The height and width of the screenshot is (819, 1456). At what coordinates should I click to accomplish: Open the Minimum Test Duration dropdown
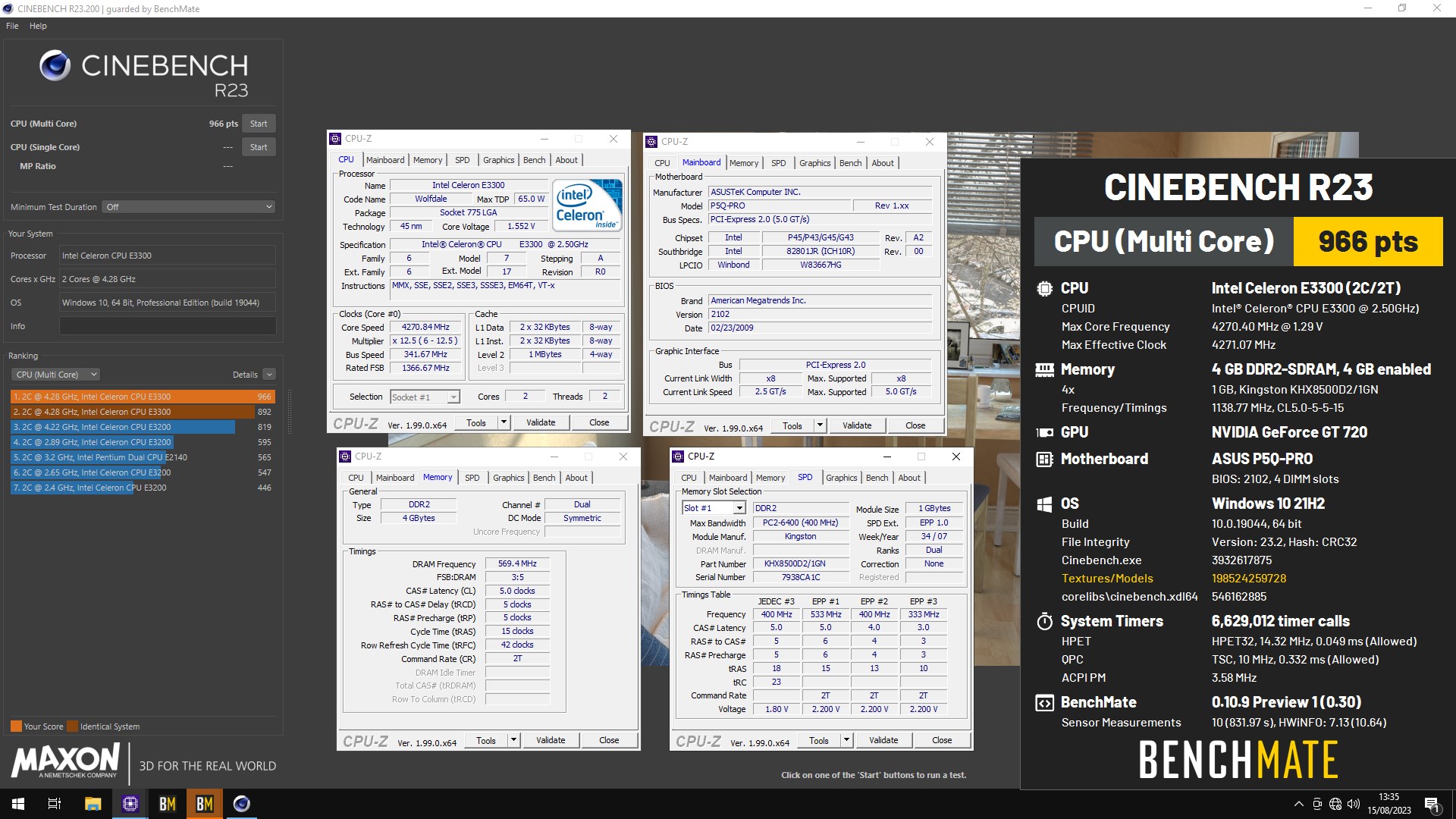pyautogui.click(x=189, y=207)
